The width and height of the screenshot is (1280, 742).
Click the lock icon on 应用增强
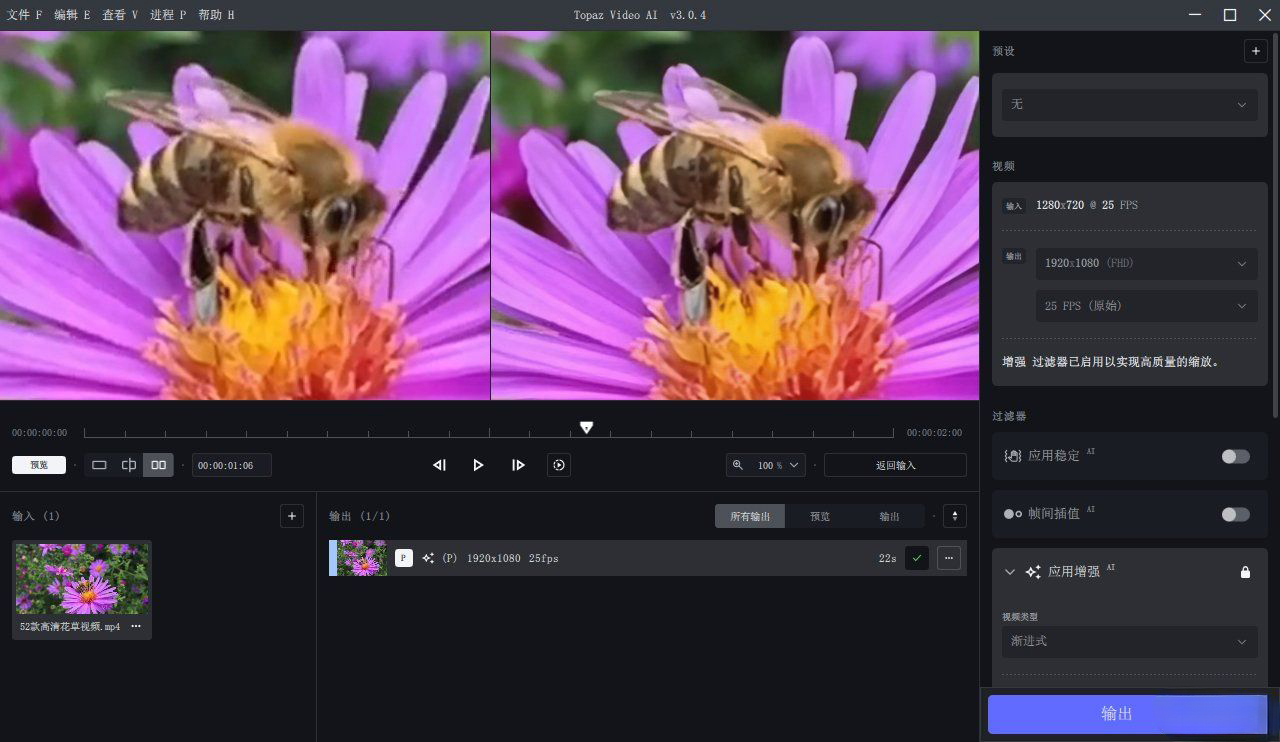click(1245, 572)
